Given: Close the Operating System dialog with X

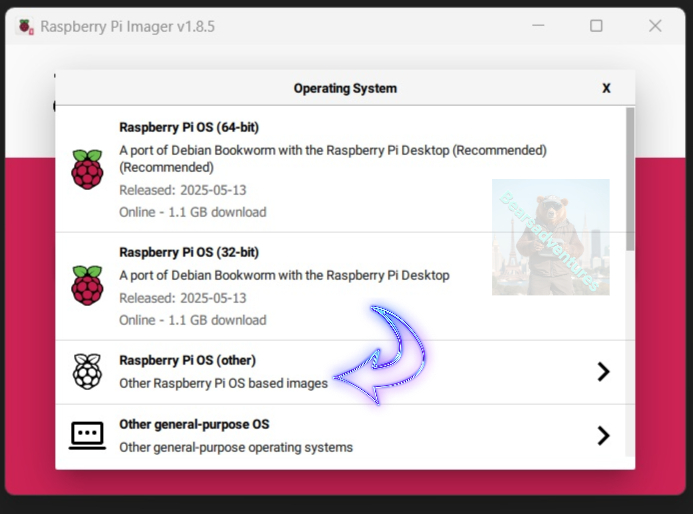Looking at the screenshot, I should click(x=606, y=88).
